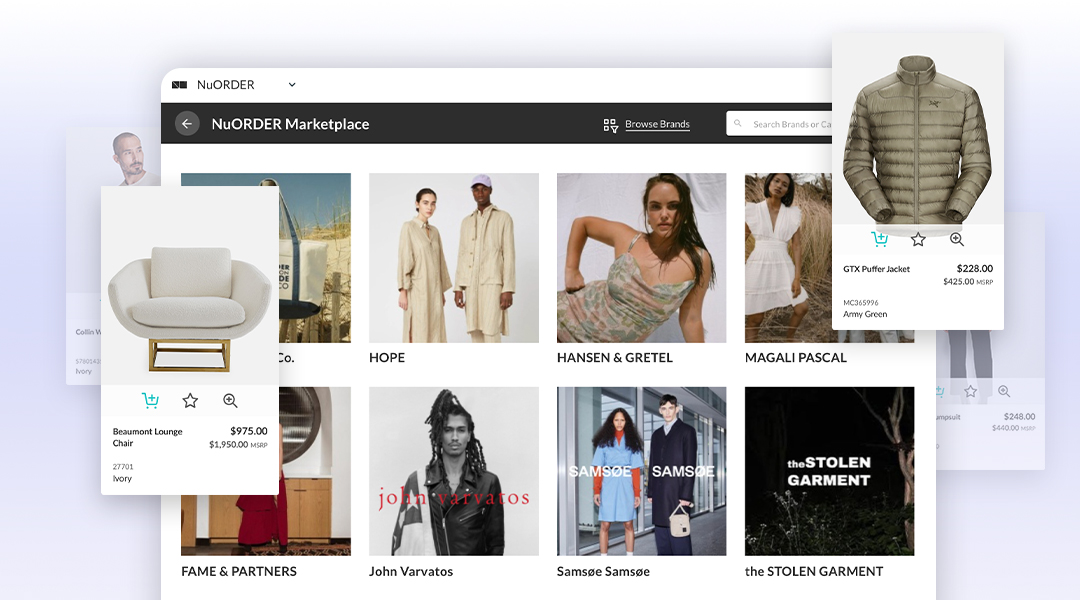1080x600 pixels.
Task: Add Beaumont Lounge Chair to cart
Action: coord(150,401)
